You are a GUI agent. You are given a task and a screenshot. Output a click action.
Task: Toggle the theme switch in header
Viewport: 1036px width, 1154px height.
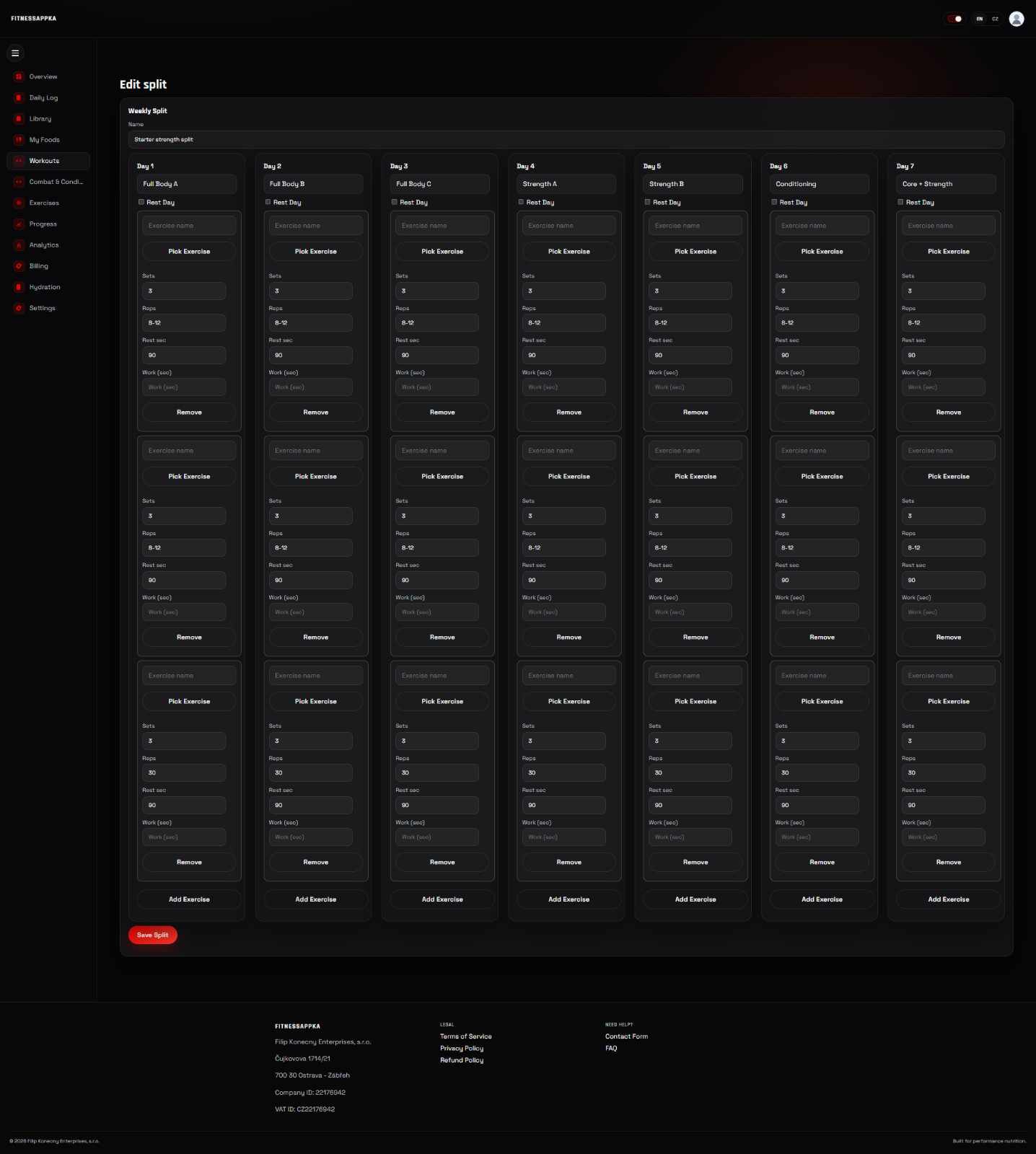[954, 19]
